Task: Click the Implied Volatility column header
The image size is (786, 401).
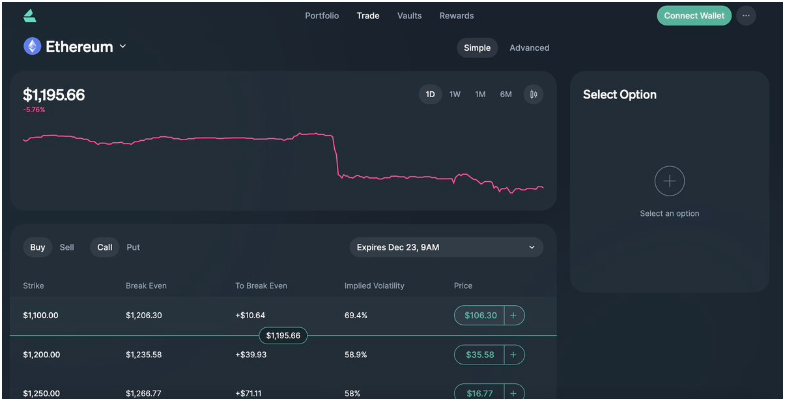Action: click(x=374, y=286)
